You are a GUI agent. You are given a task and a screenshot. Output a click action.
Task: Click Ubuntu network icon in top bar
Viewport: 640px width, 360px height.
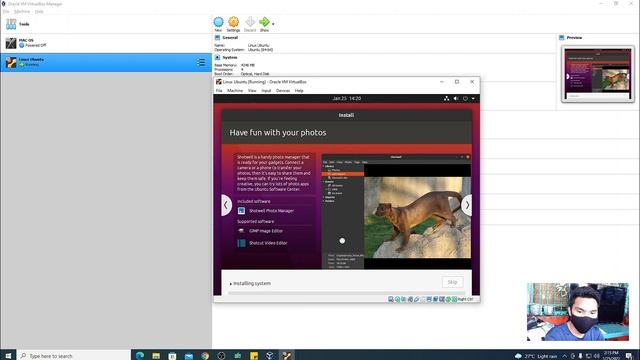click(x=447, y=98)
